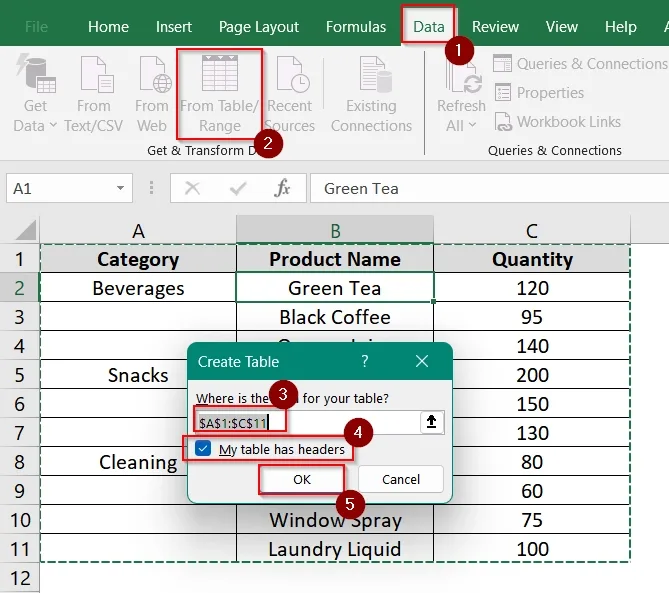This screenshot has width=669, height=593.
Task: Import data From Web
Action: pyautogui.click(x=152, y=94)
